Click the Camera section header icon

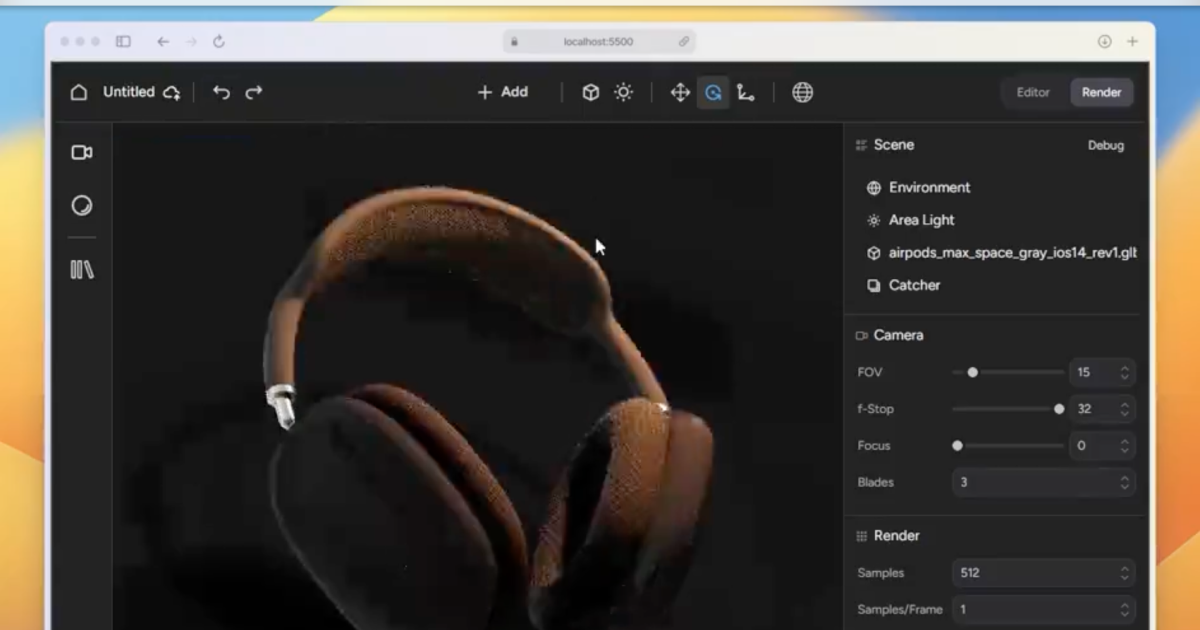tap(861, 335)
